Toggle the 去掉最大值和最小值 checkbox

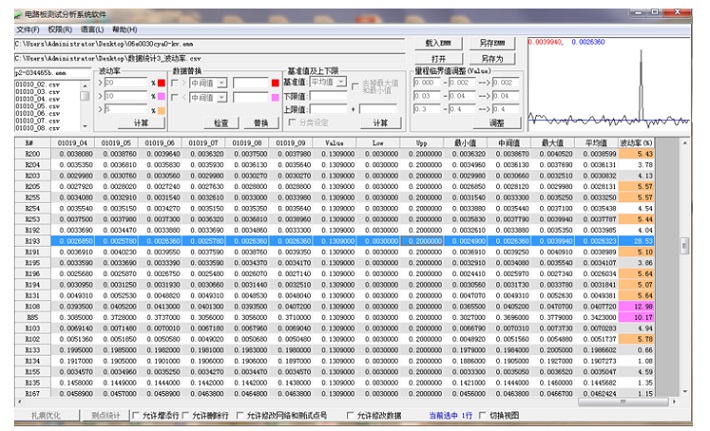click(355, 86)
